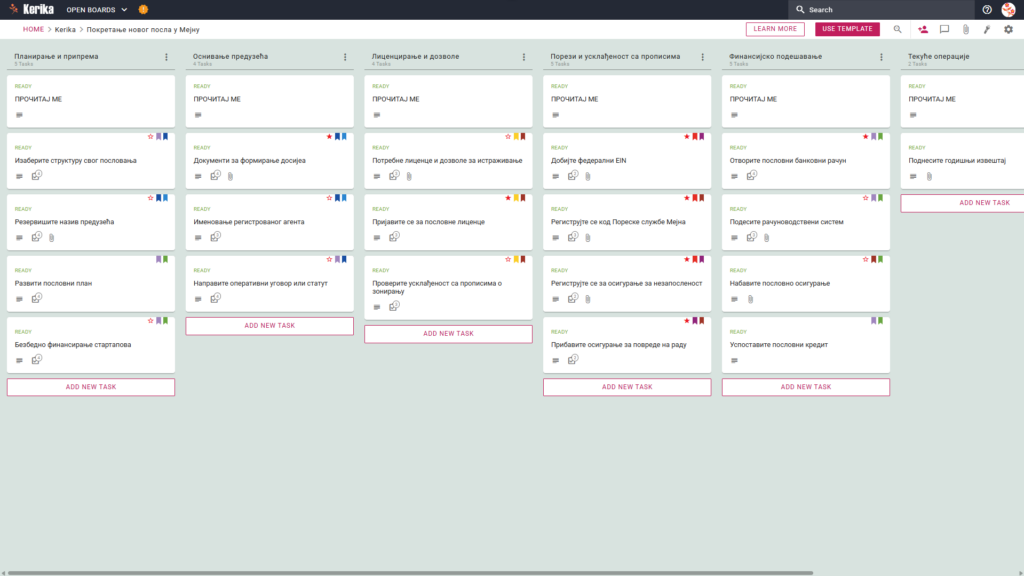Toggle star on Проверите усклађеност са прописима card
This screenshot has width=1024, height=576.
click(508, 259)
